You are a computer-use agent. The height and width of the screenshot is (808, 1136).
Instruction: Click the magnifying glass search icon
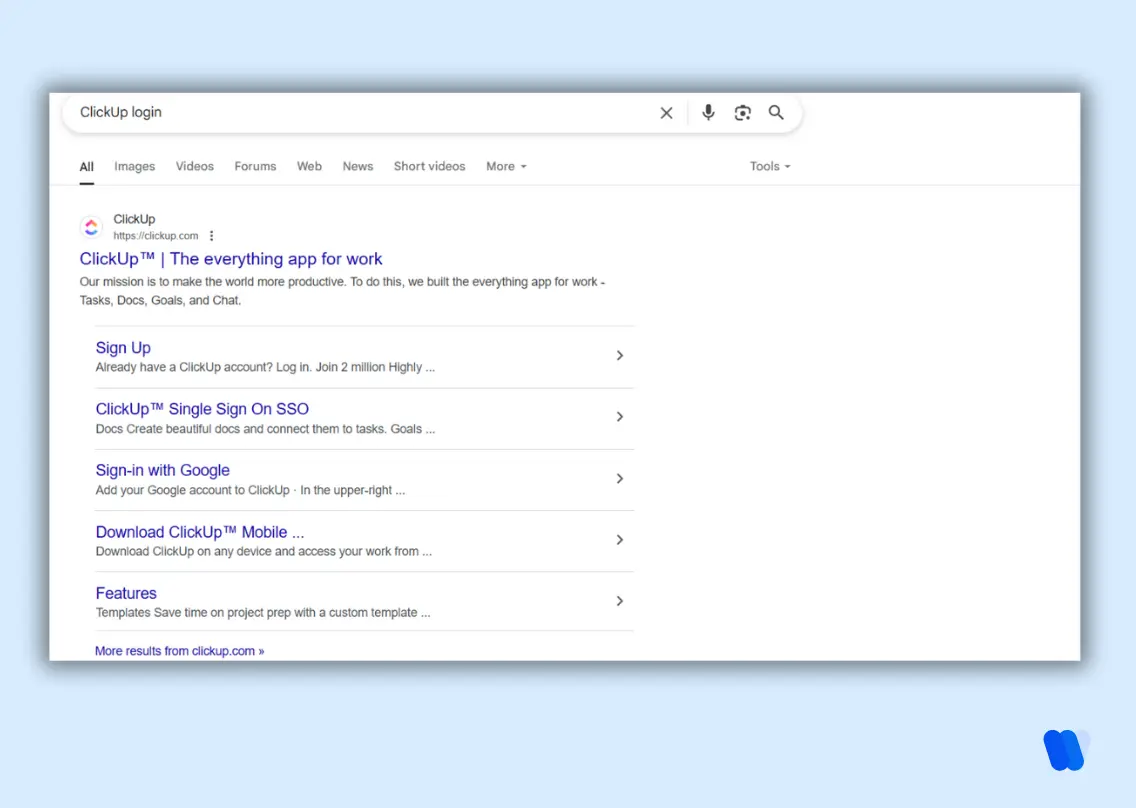(776, 113)
